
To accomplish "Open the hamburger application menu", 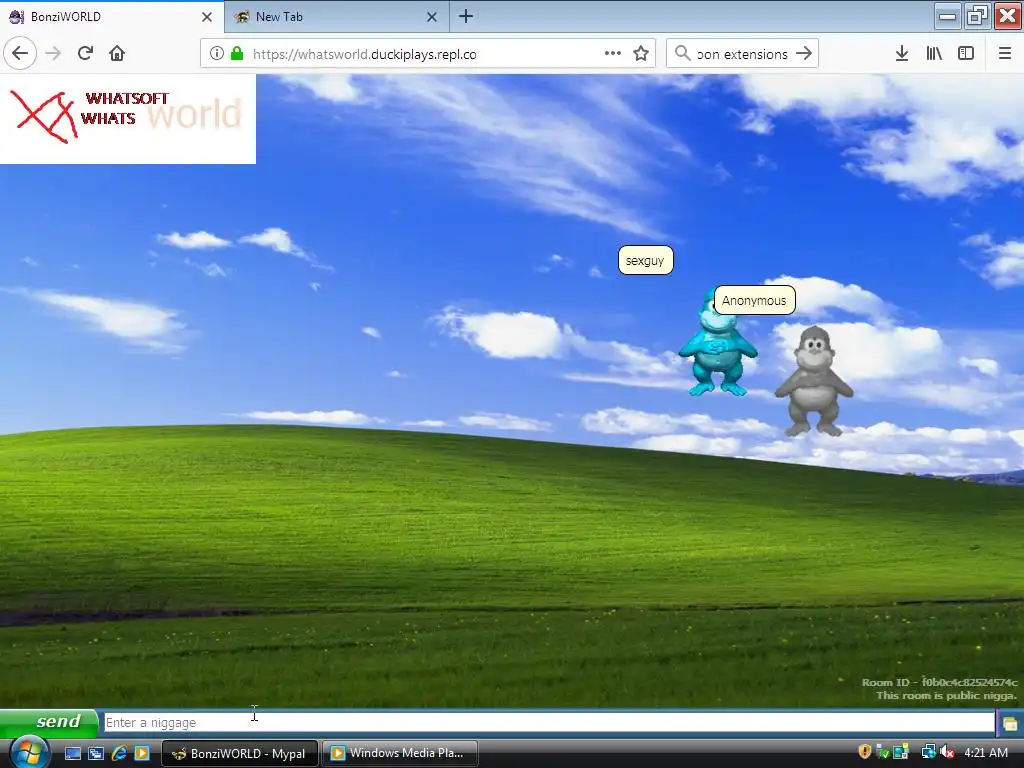I will tap(1005, 54).
